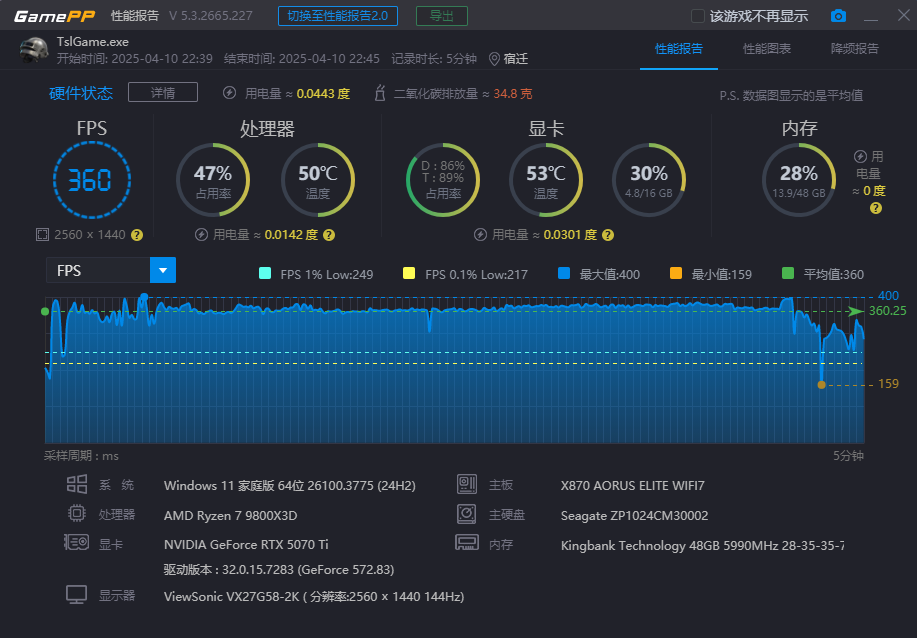Click the text Seagate ZP1024CM30002

(x=634, y=515)
